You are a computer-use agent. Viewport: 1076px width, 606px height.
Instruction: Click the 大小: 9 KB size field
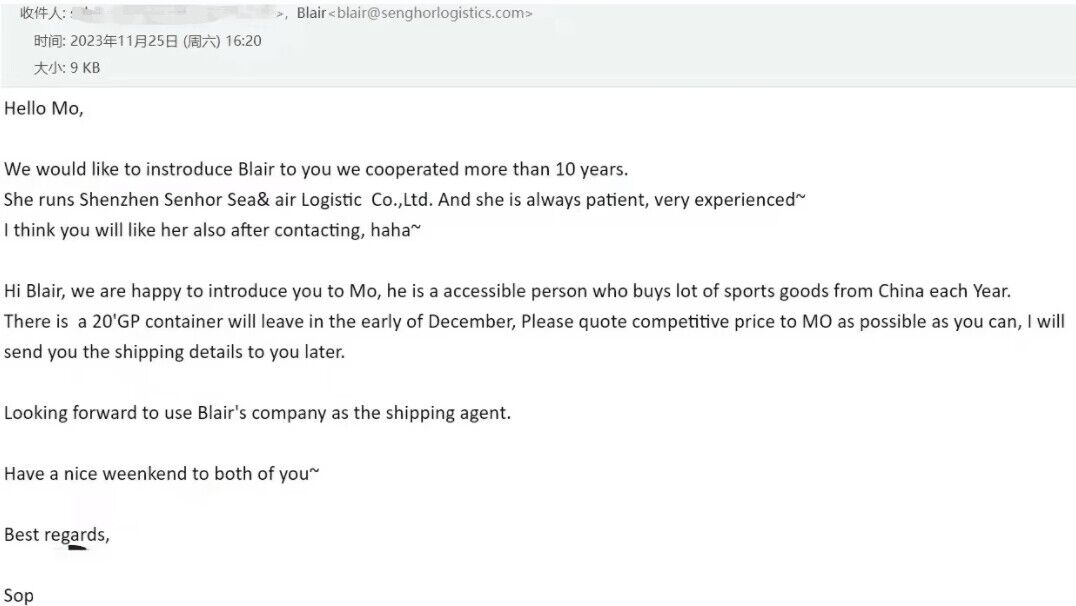(67, 68)
